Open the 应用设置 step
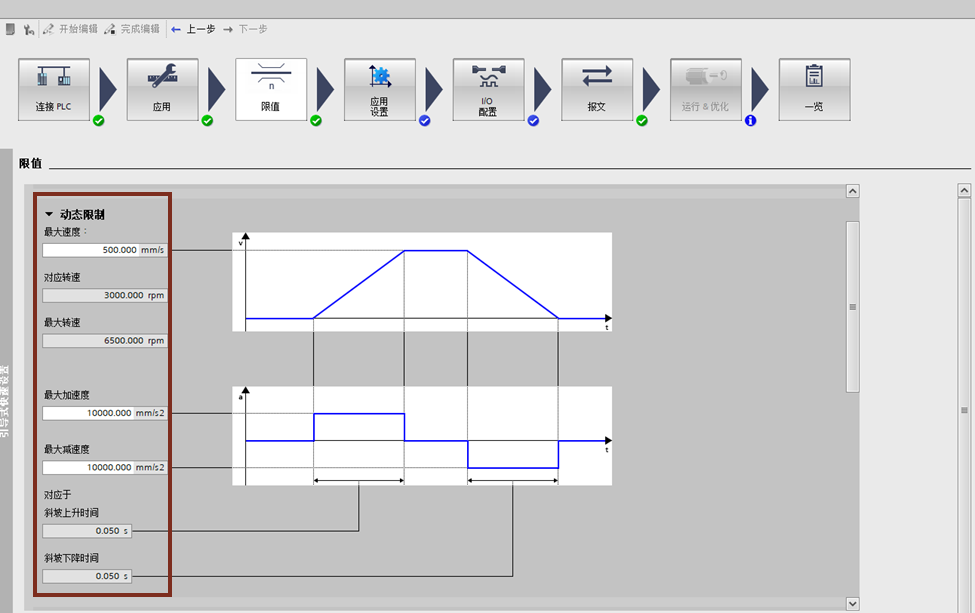 coord(379,90)
